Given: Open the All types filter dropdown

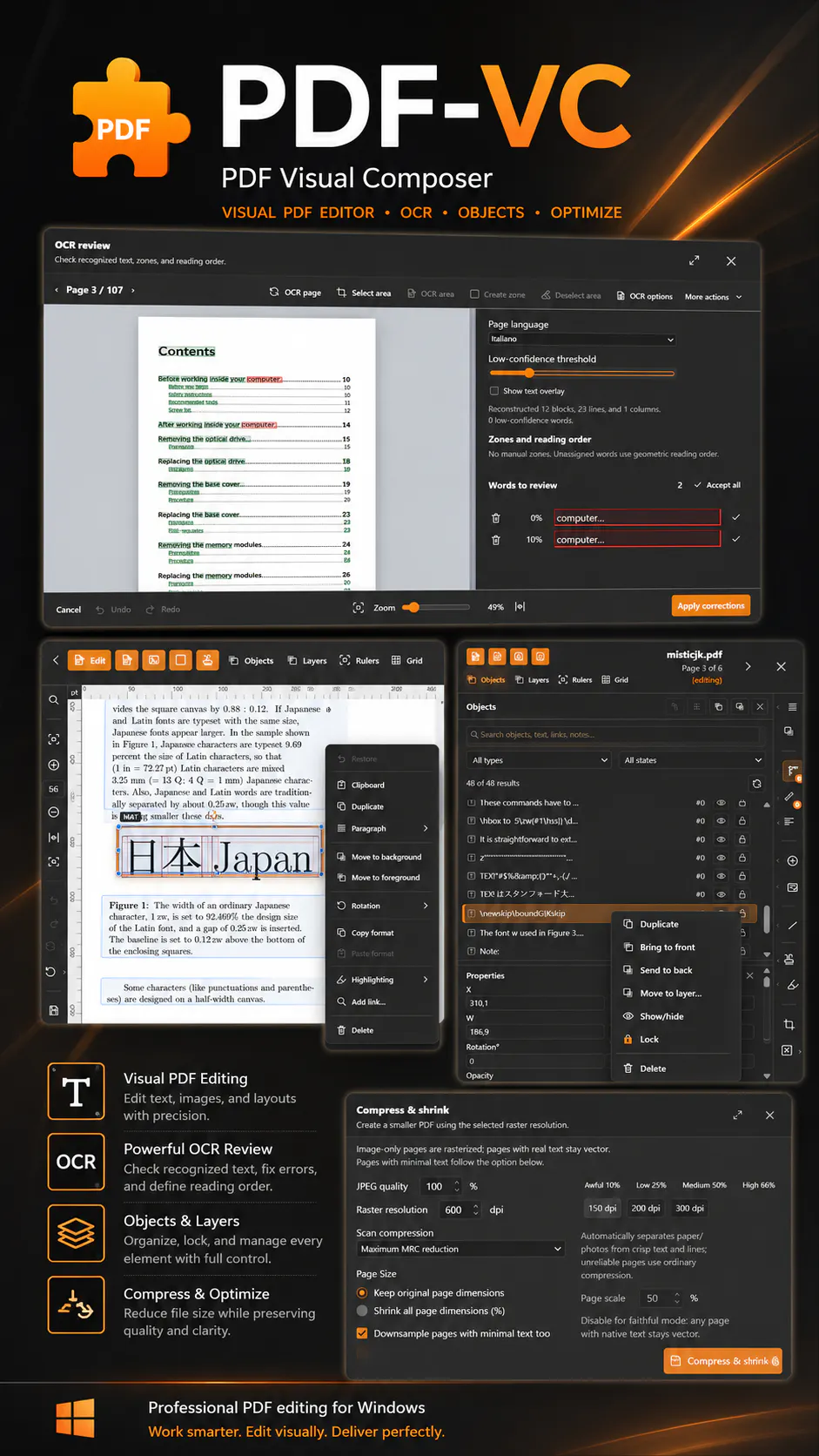Looking at the screenshot, I should point(540,760).
